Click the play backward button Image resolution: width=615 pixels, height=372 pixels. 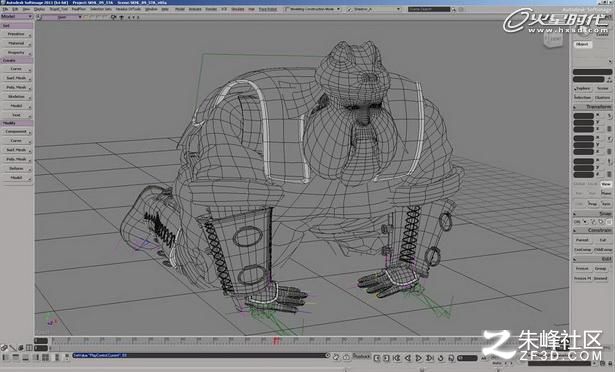point(408,358)
